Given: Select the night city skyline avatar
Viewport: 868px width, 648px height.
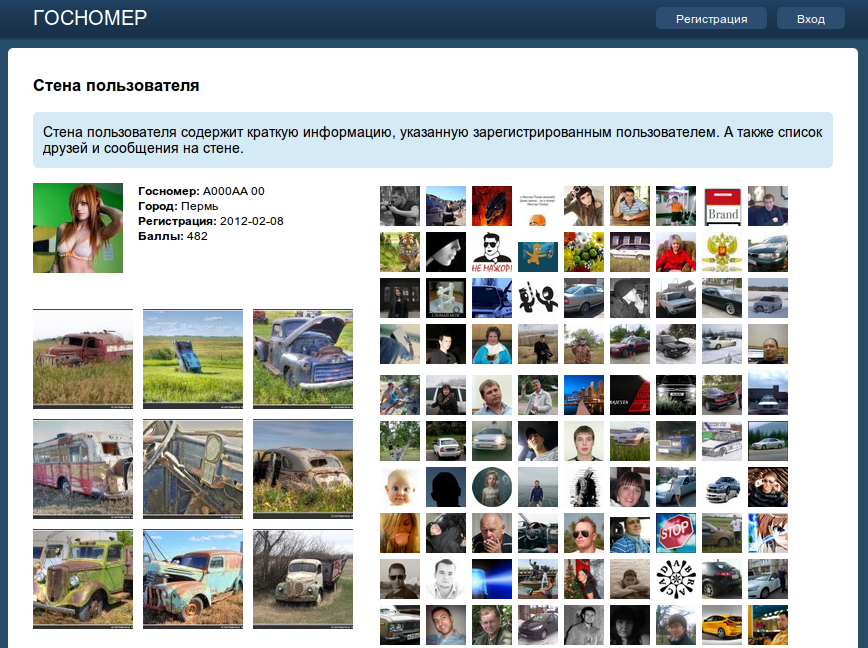Looking at the screenshot, I should point(584,395).
